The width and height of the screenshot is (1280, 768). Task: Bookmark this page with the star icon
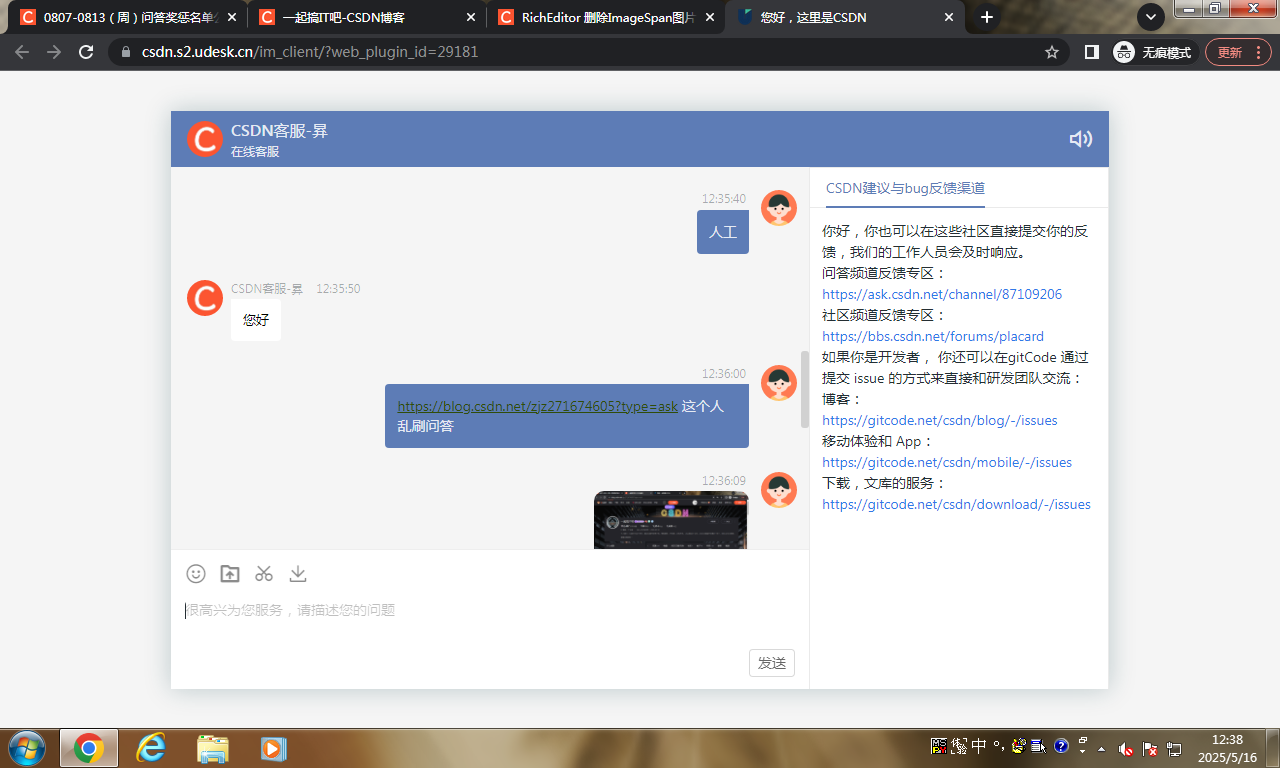tap(1052, 52)
